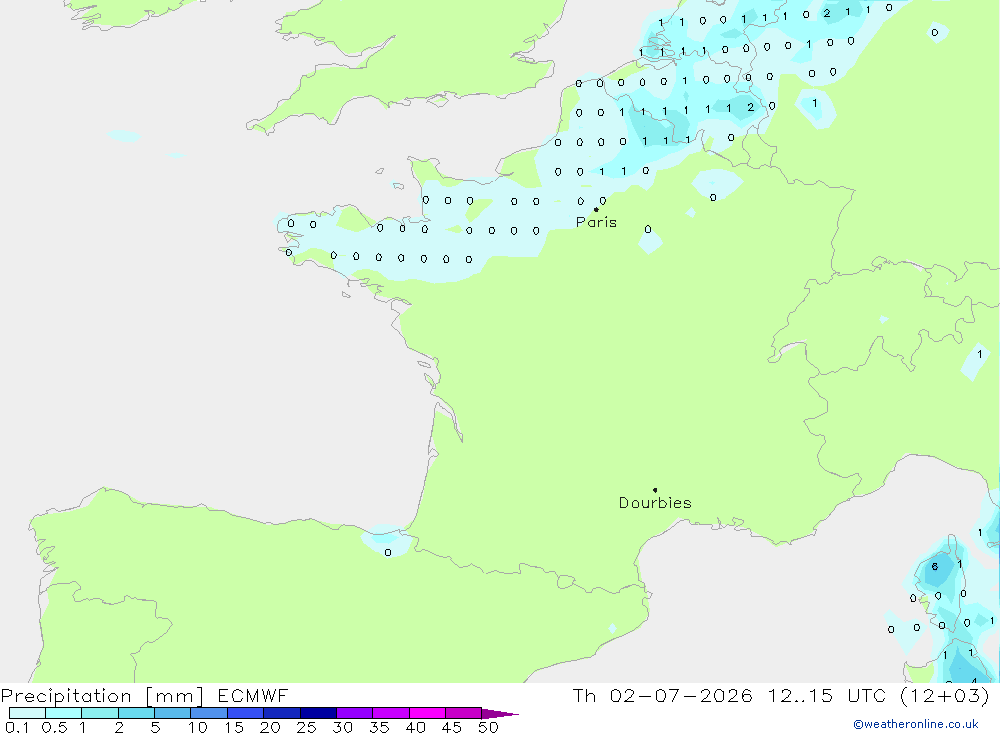The width and height of the screenshot is (1000, 733).
Task: Click the 0 value near the Basque coast
Action: [x=388, y=552]
